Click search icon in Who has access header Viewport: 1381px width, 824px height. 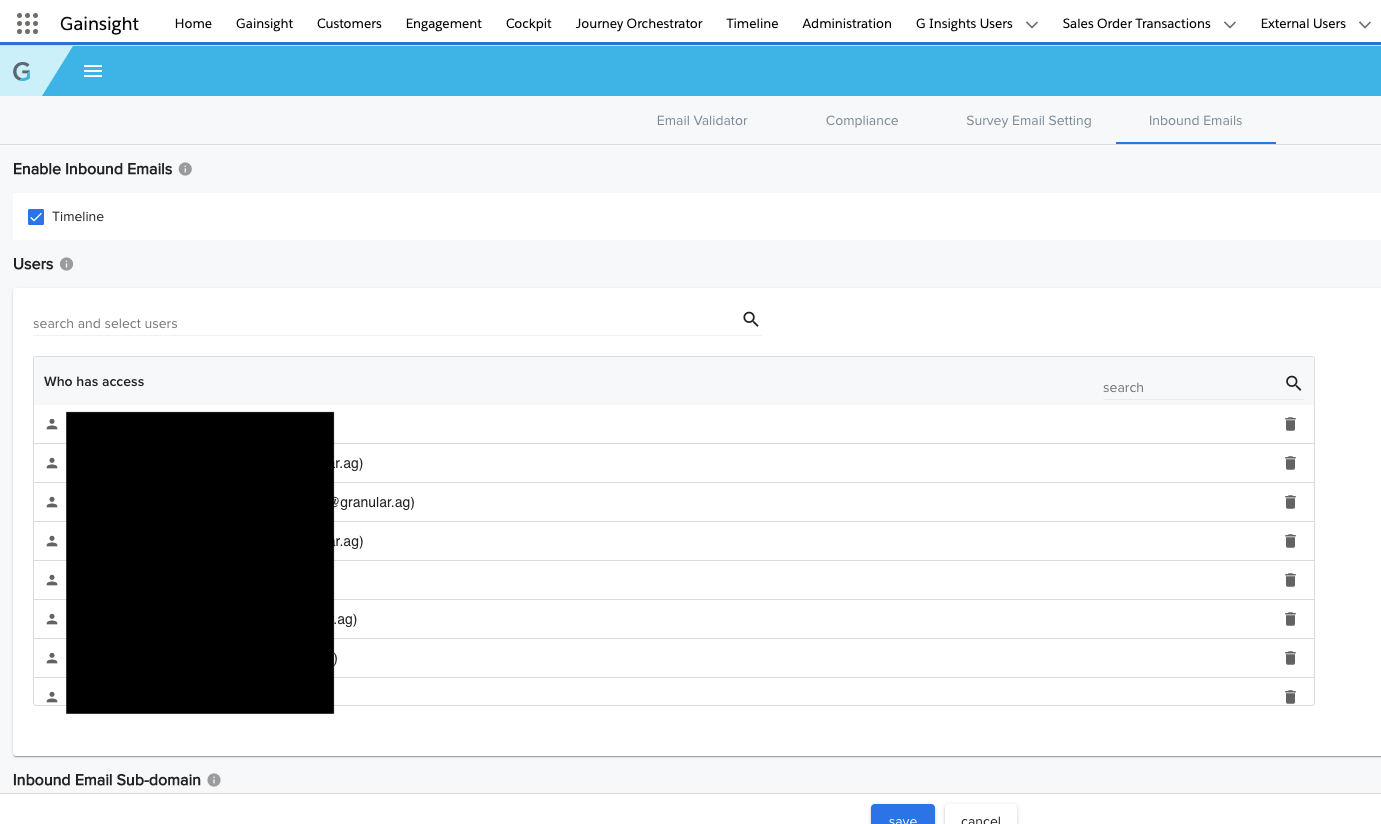tap(1293, 383)
